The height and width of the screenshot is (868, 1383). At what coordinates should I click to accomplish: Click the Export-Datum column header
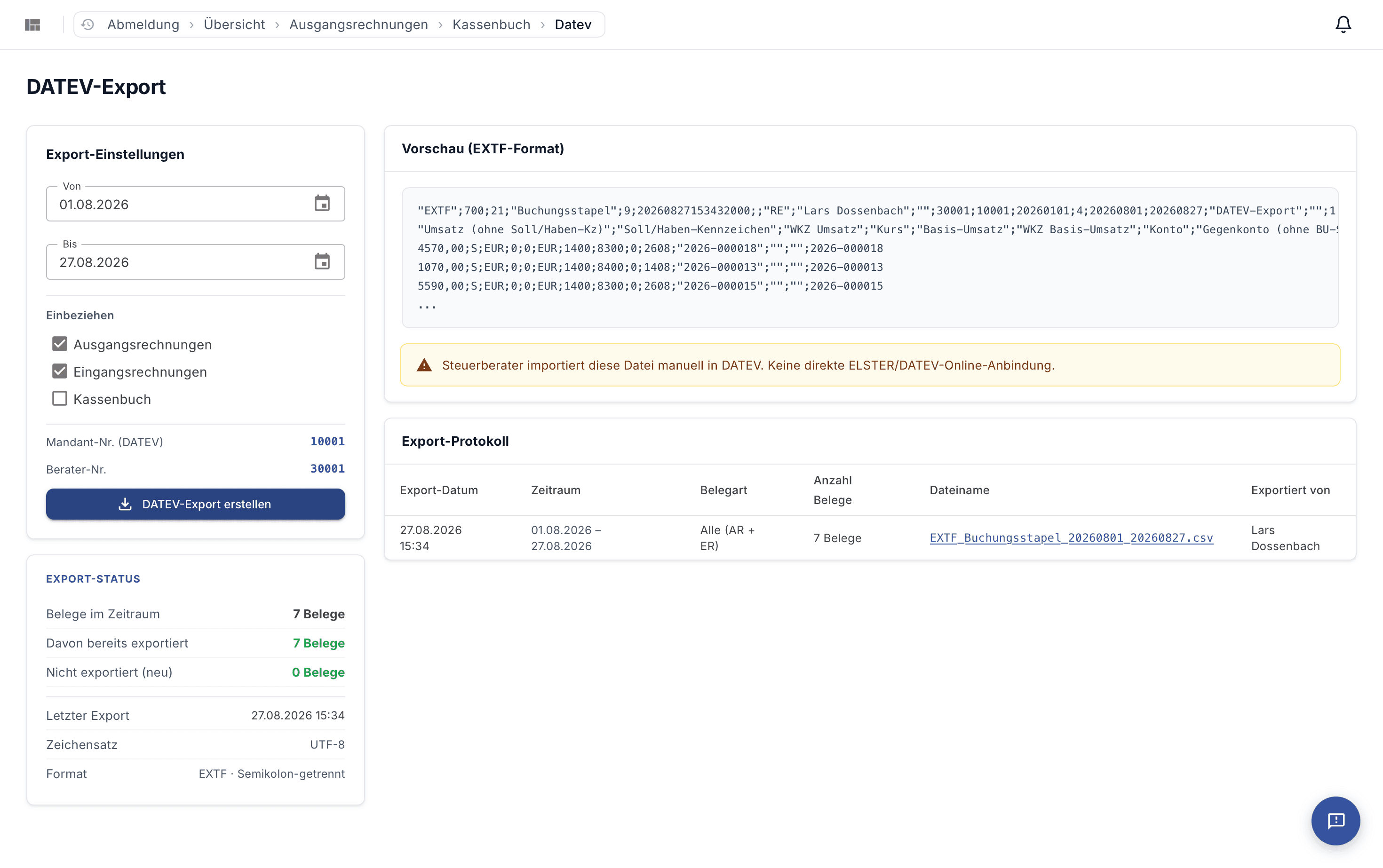(x=439, y=490)
